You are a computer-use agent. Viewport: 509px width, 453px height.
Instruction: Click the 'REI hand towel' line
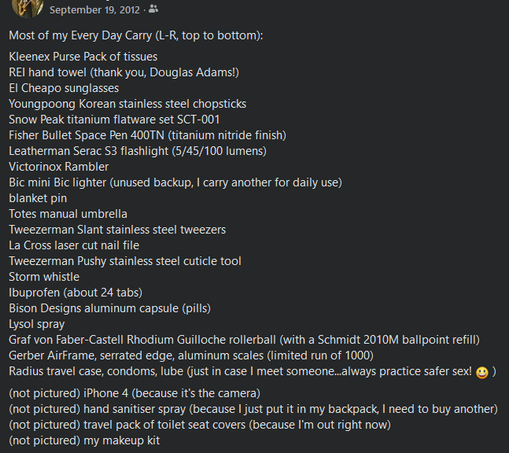pyautogui.click(x=124, y=72)
